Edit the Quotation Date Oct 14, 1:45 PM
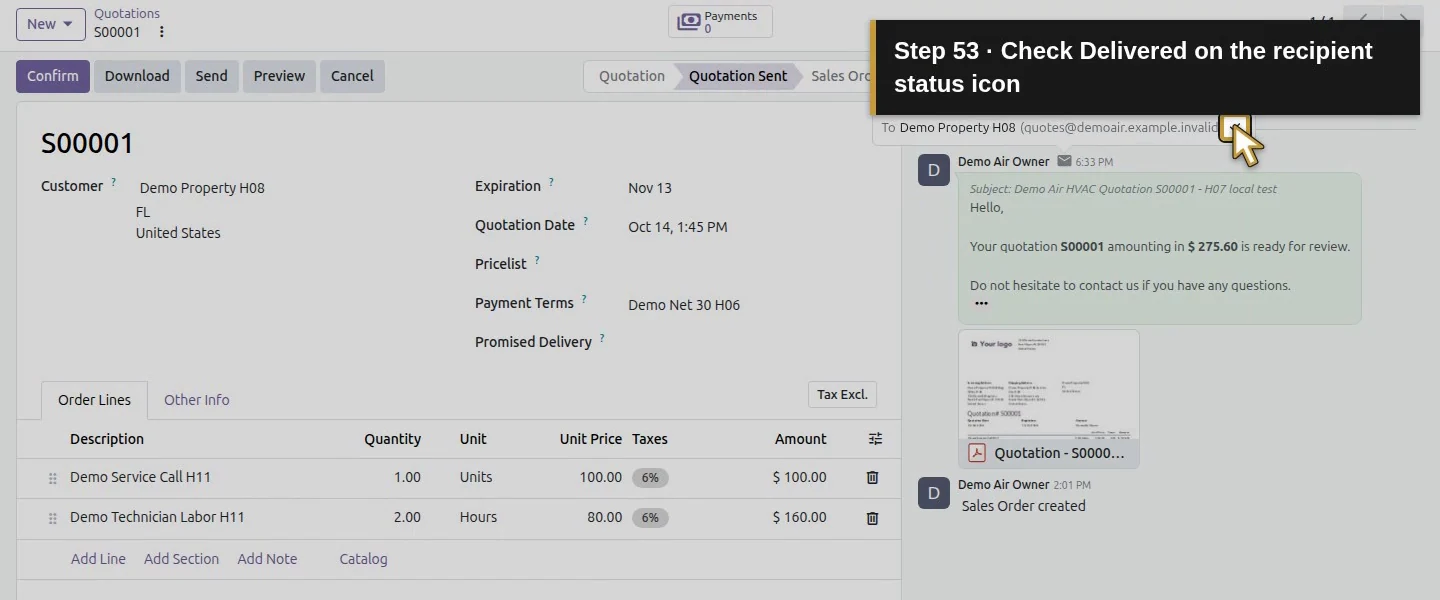This screenshot has height=600, width=1440. click(678, 227)
